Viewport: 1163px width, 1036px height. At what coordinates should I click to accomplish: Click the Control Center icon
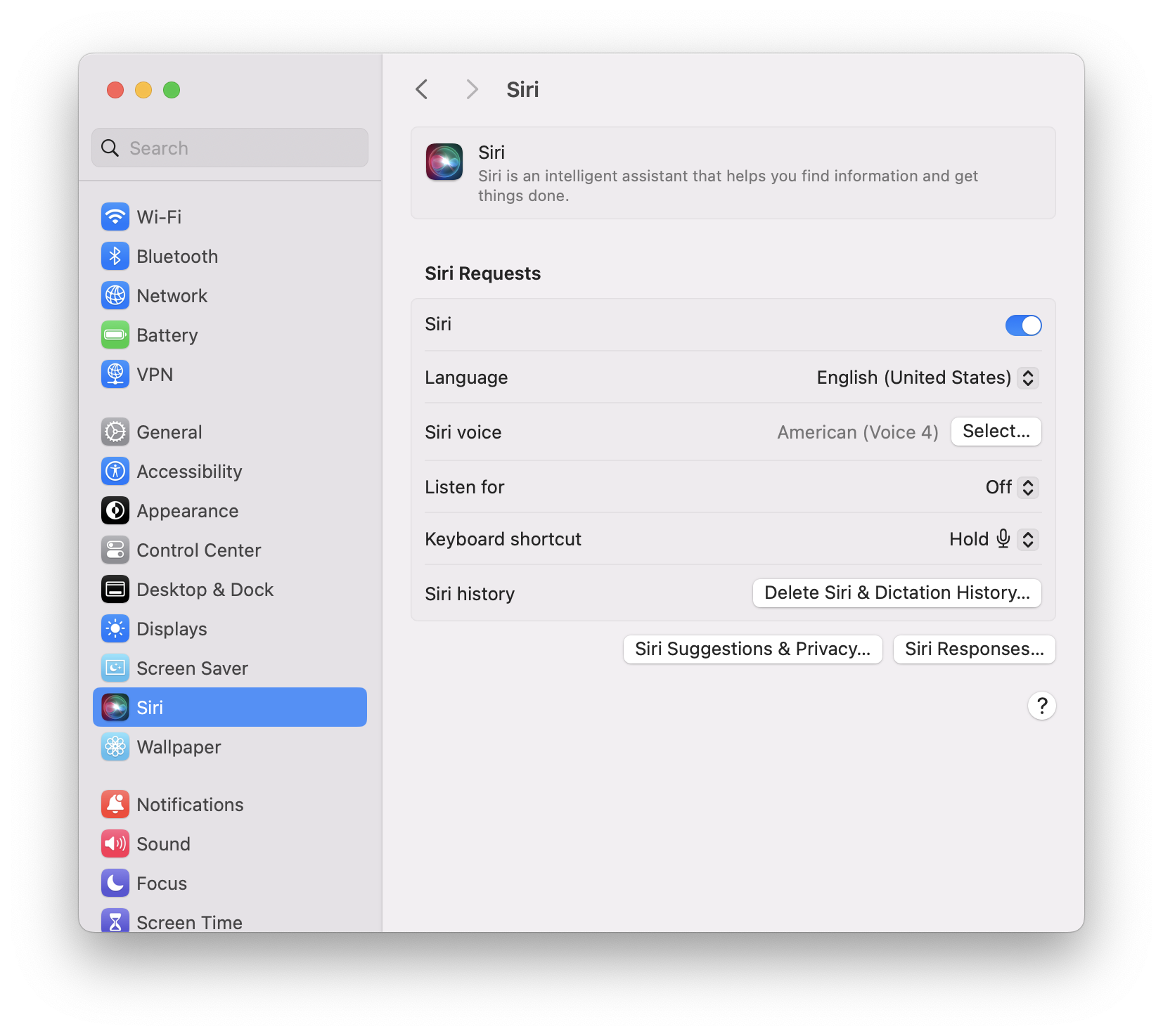tap(115, 550)
